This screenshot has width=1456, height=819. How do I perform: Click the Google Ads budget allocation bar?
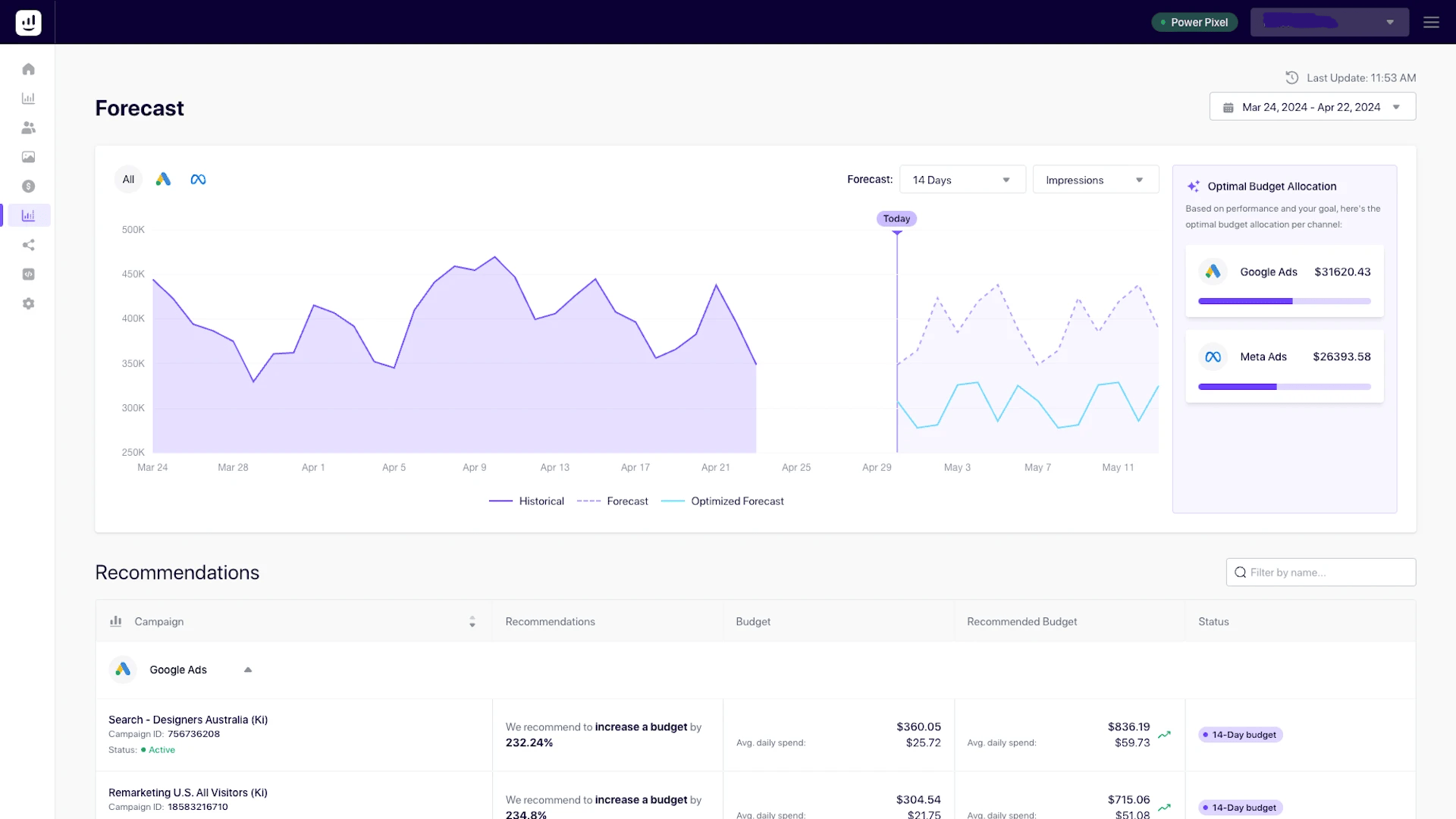(1284, 301)
